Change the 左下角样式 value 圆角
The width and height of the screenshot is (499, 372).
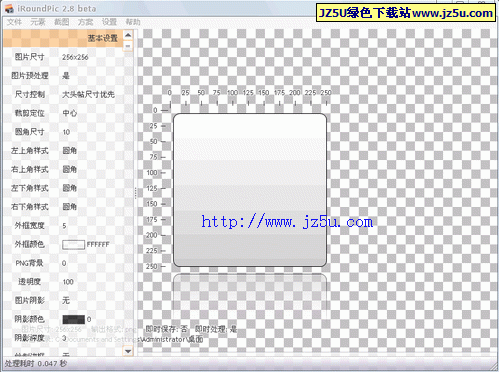click(x=70, y=188)
